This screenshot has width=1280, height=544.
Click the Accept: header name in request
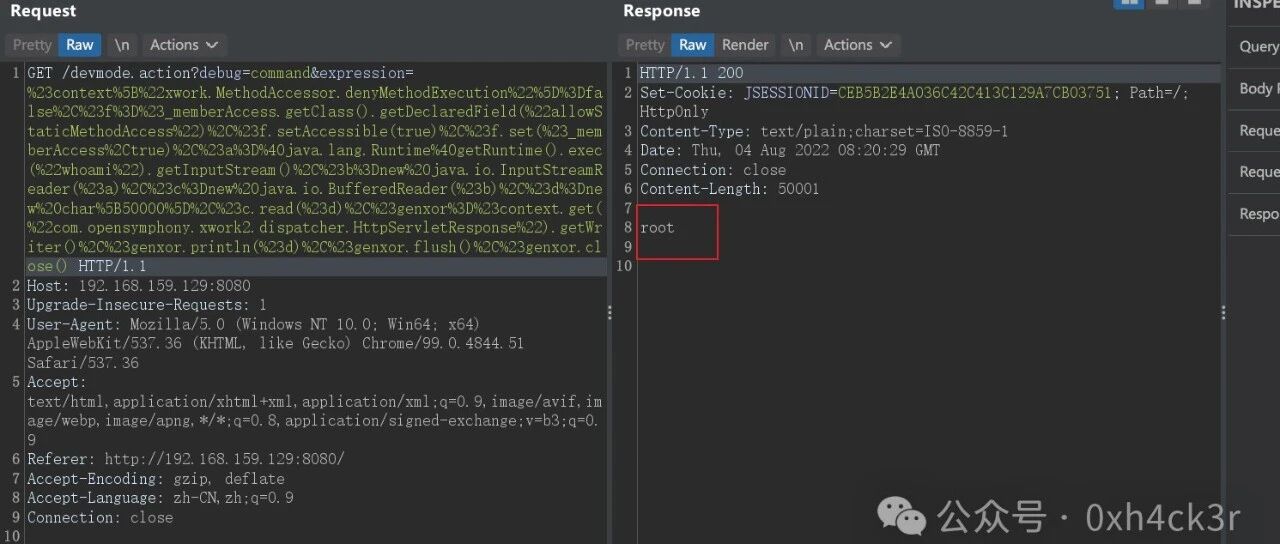coord(56,382)
